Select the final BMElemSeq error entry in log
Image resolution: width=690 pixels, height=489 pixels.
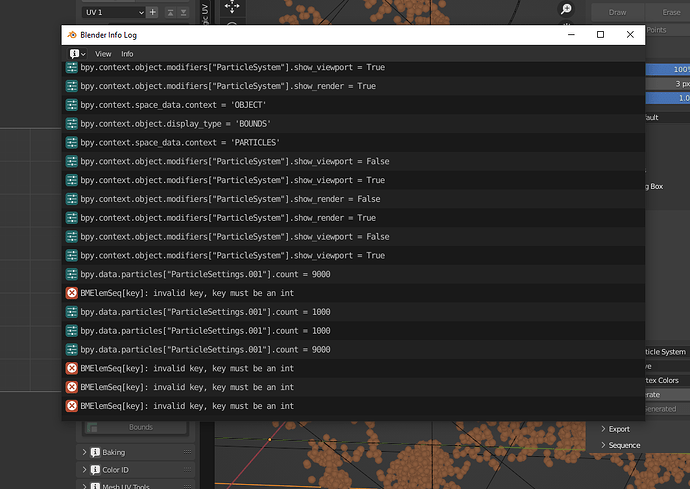(x=353, y=406)
